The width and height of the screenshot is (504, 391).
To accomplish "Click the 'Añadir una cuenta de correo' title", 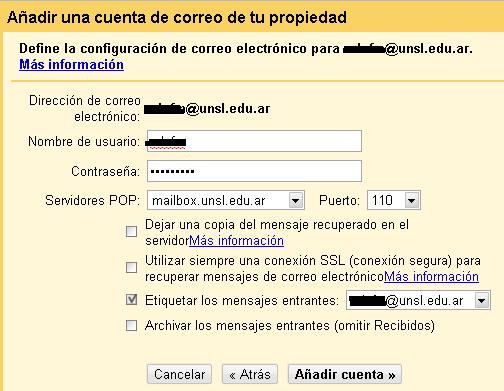I will point(177,17).
